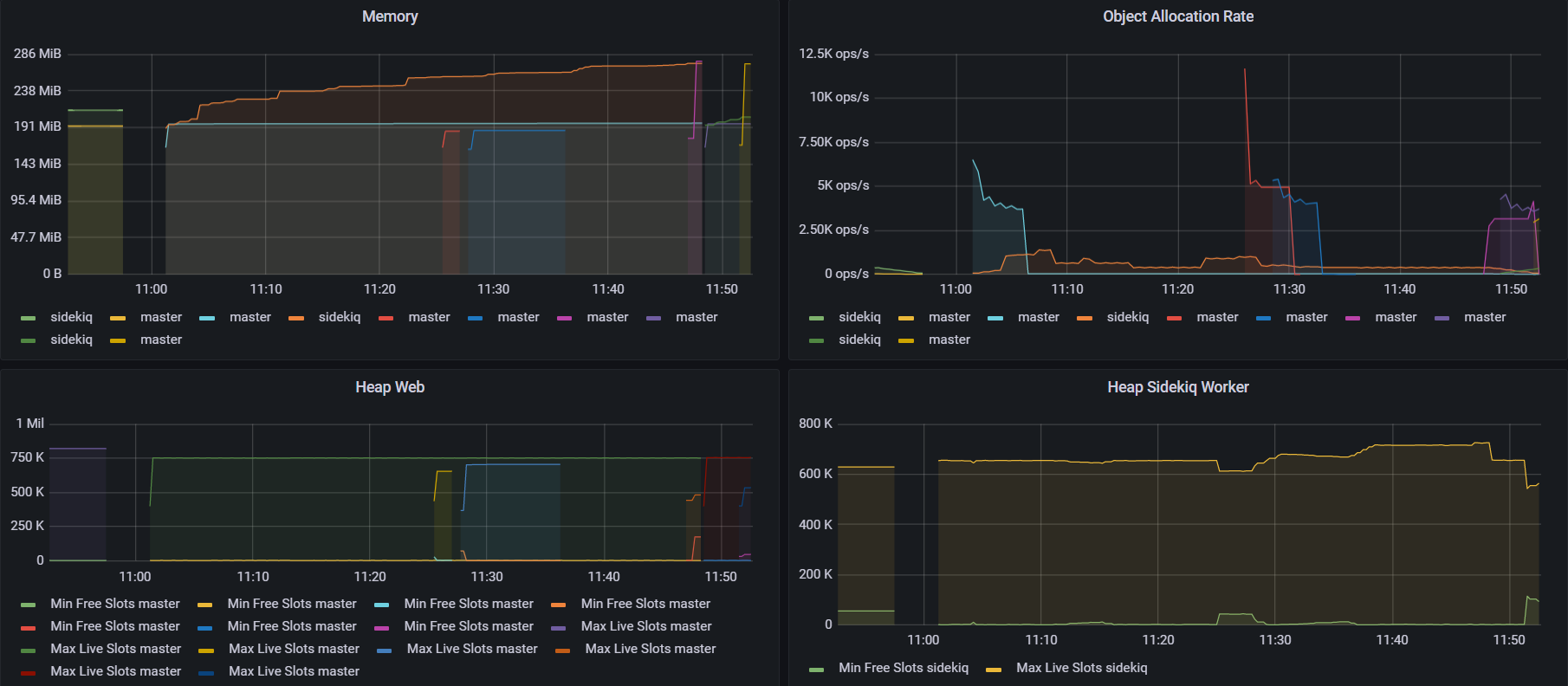Click the orange sidekiq color swatch in Memory legend

(x=296, y=318)
